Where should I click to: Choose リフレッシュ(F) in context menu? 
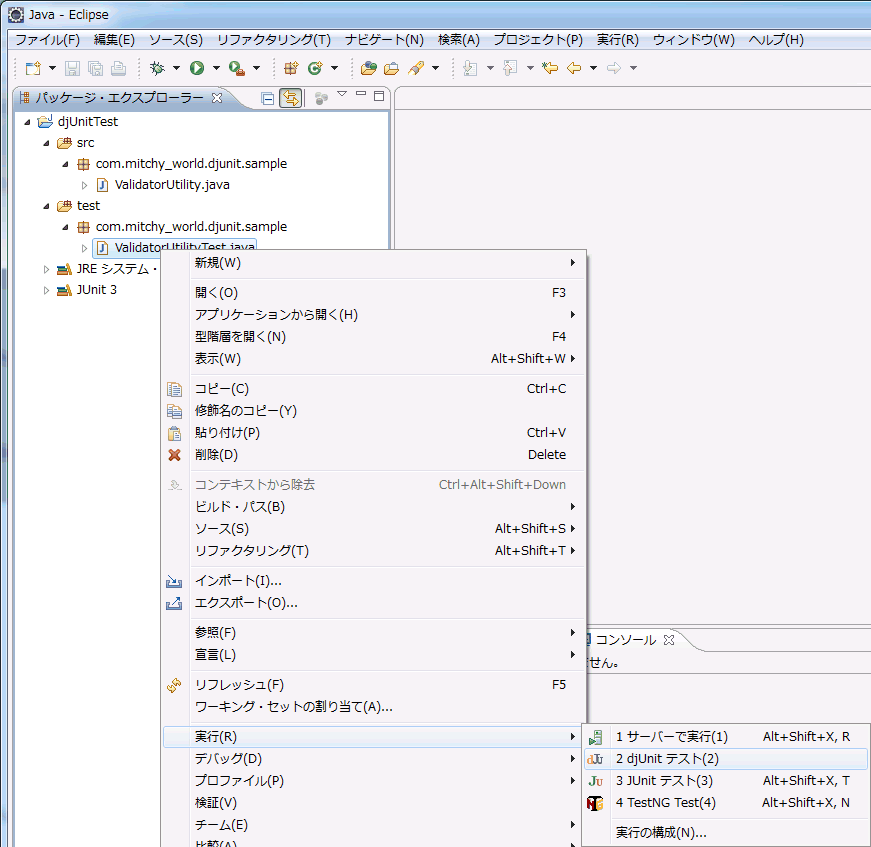[x=374, y=685]
